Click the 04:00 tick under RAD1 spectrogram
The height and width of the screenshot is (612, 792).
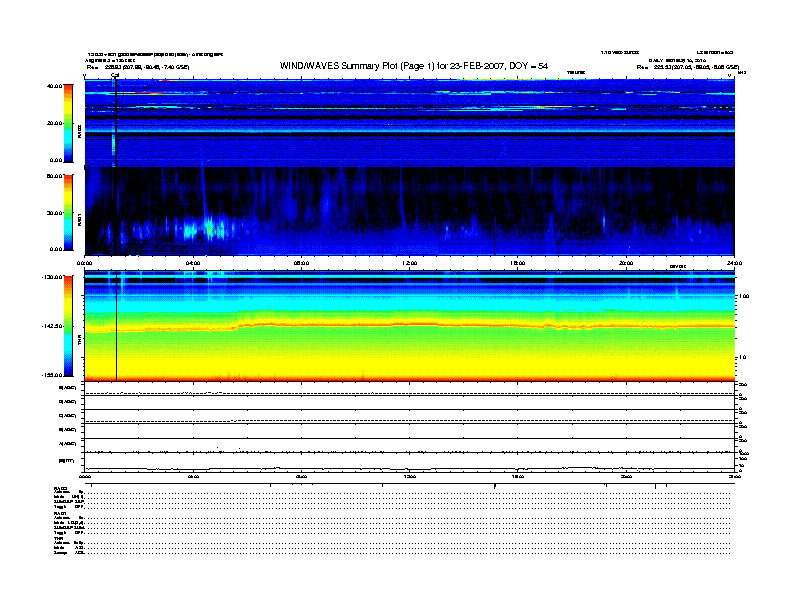pos(193,263)
